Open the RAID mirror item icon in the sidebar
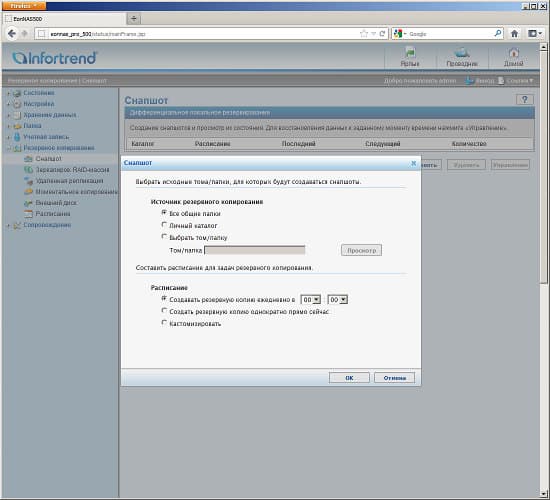Viewport: 550px width, 500px height. [x=29, y=170]
